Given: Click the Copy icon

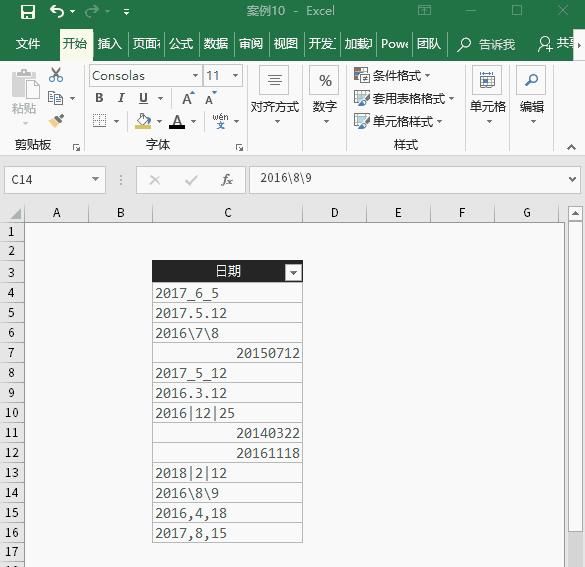Looking at the screenshot, I should point(56,98).
